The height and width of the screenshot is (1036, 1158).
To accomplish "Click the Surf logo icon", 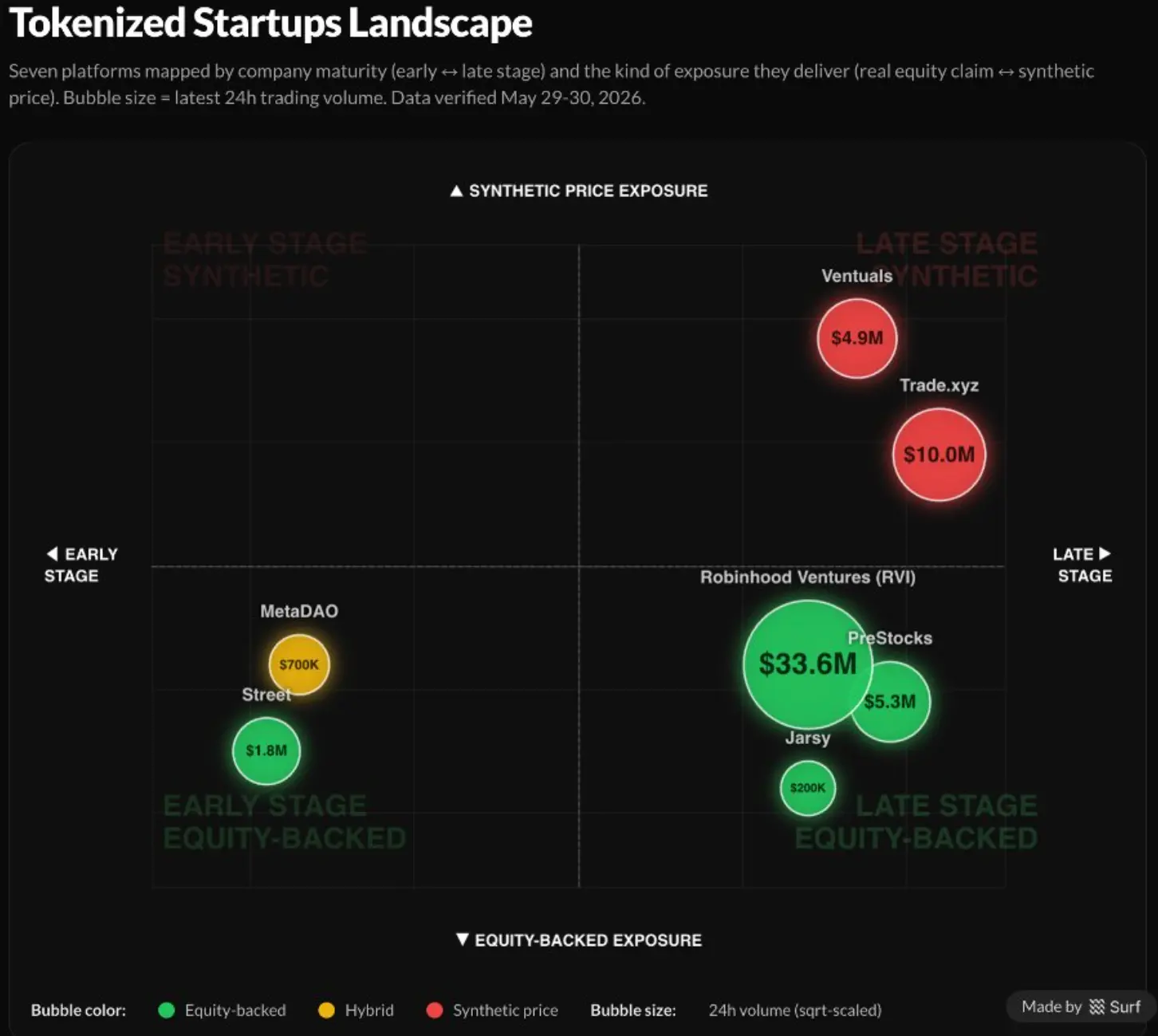I will (1097, 1006).
